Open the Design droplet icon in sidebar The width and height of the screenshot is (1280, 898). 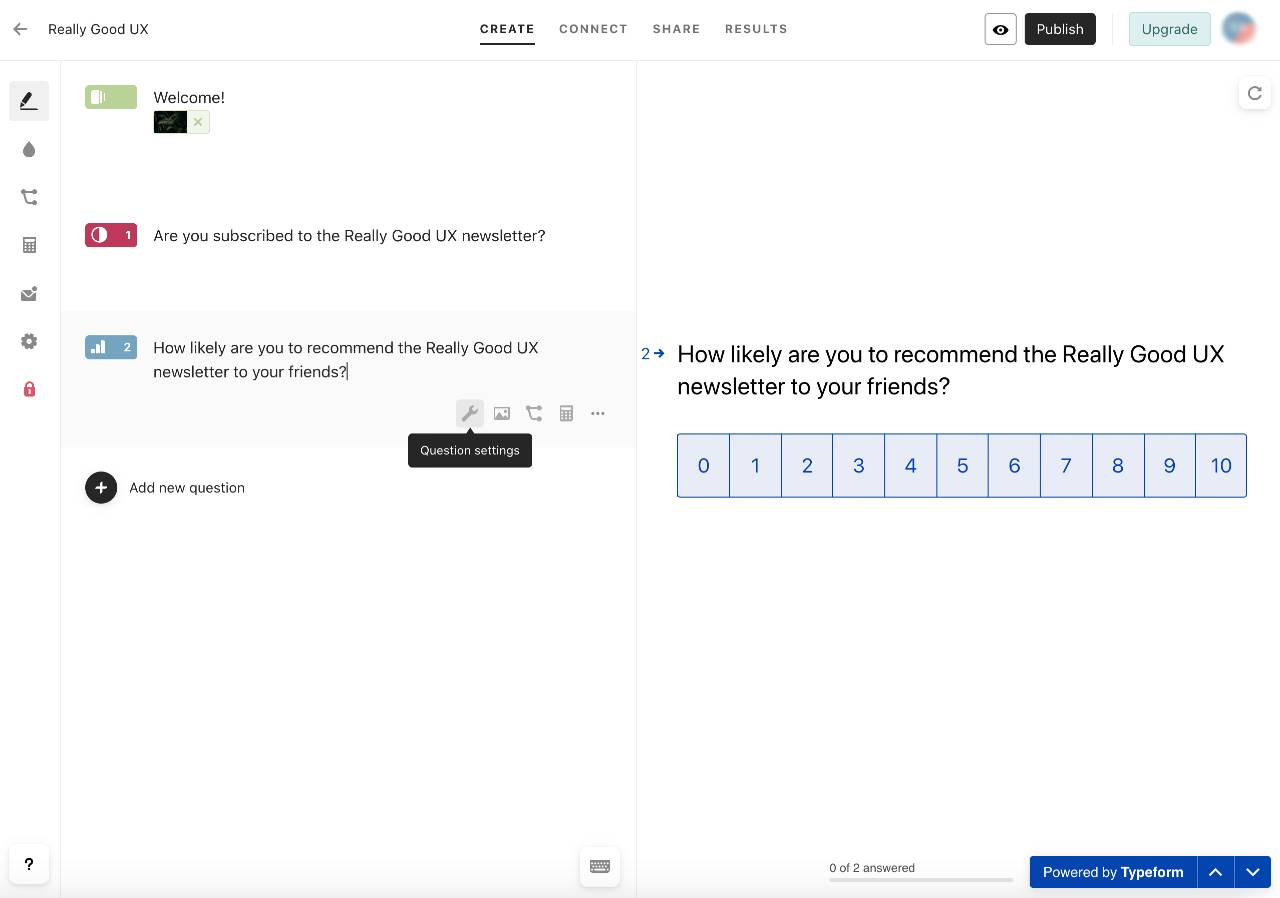click(x=29, y=149)
